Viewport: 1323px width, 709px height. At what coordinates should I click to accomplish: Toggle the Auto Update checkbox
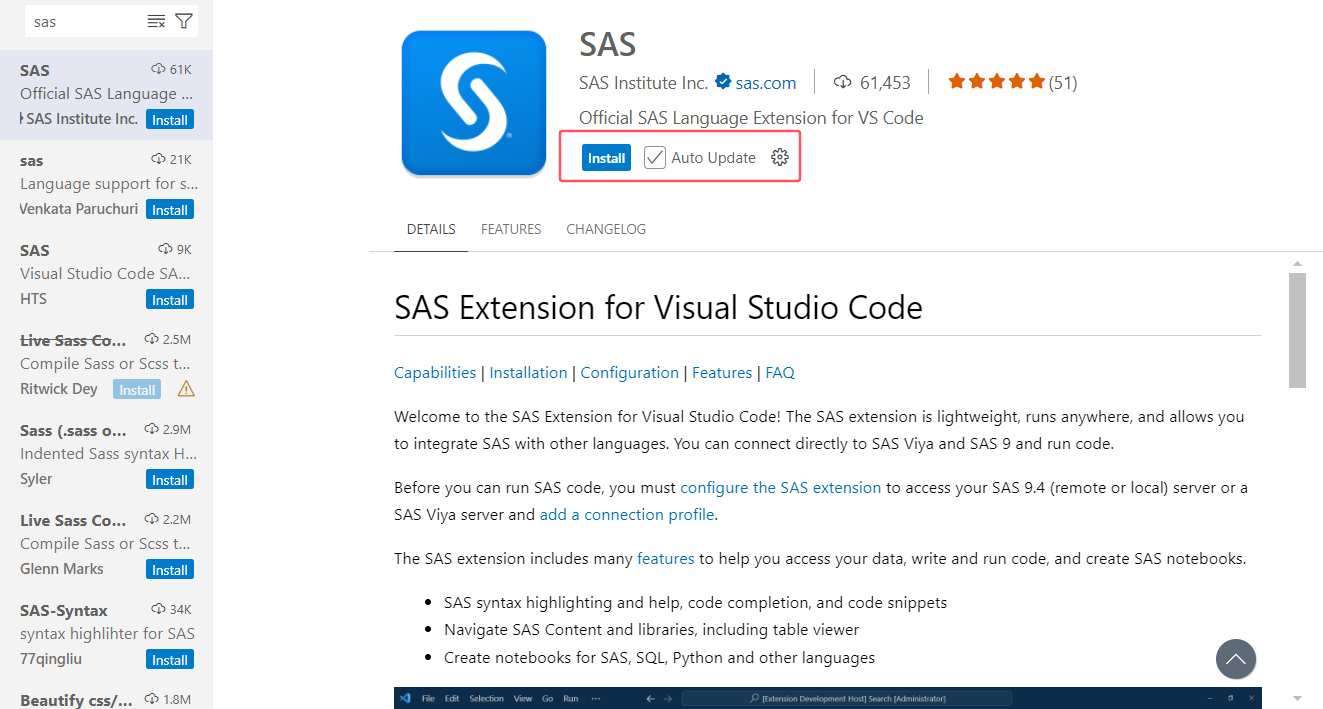[x=655, y=157]
